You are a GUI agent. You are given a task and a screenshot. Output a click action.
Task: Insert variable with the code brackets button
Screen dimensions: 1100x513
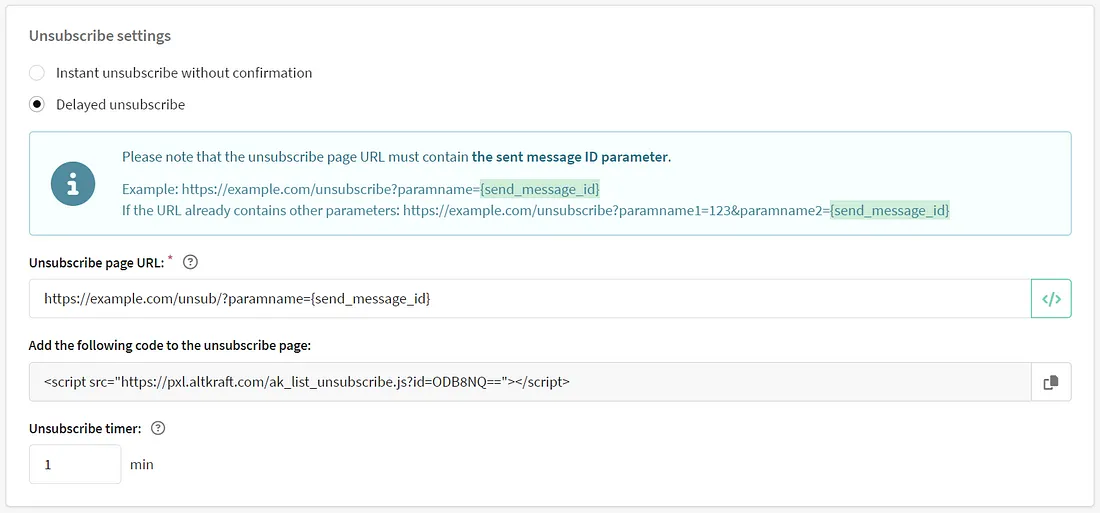click(x=1051, y=299)
